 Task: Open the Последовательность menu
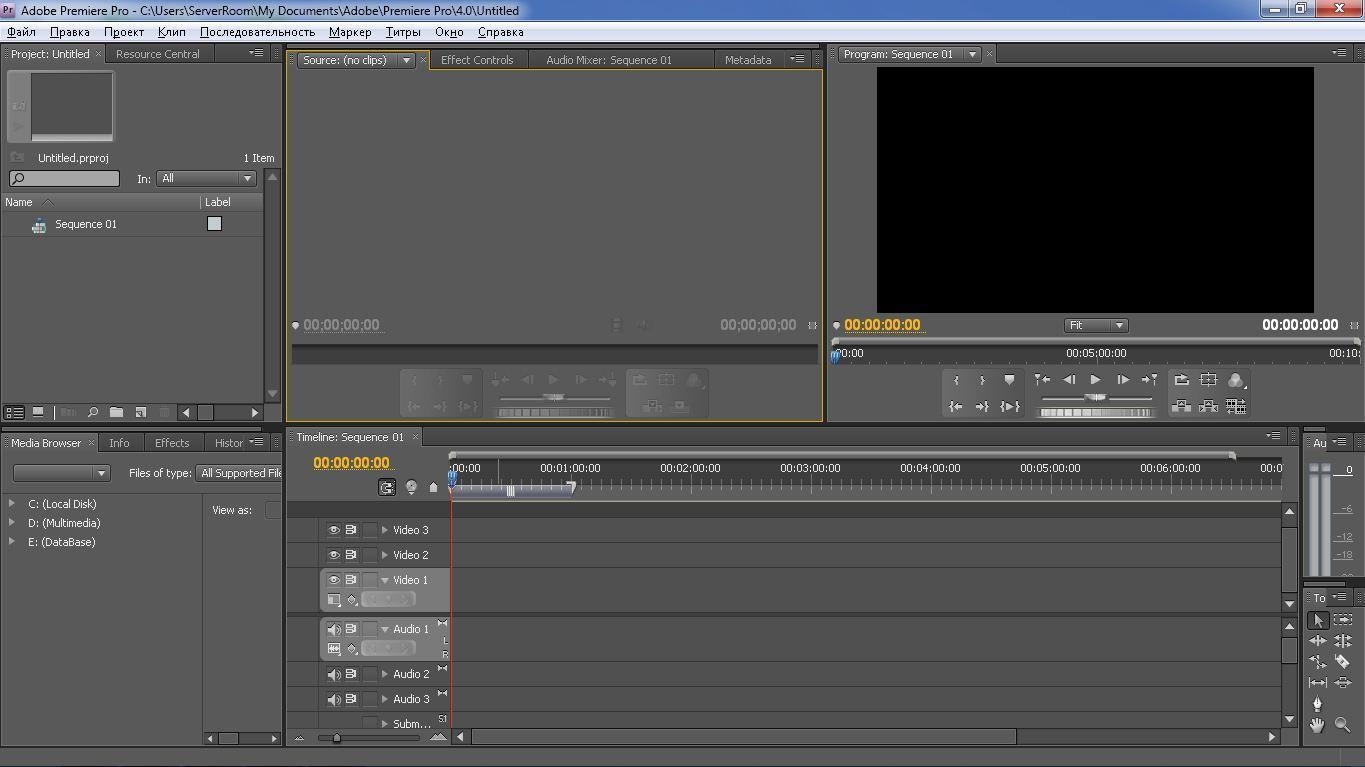pos(257,32)
